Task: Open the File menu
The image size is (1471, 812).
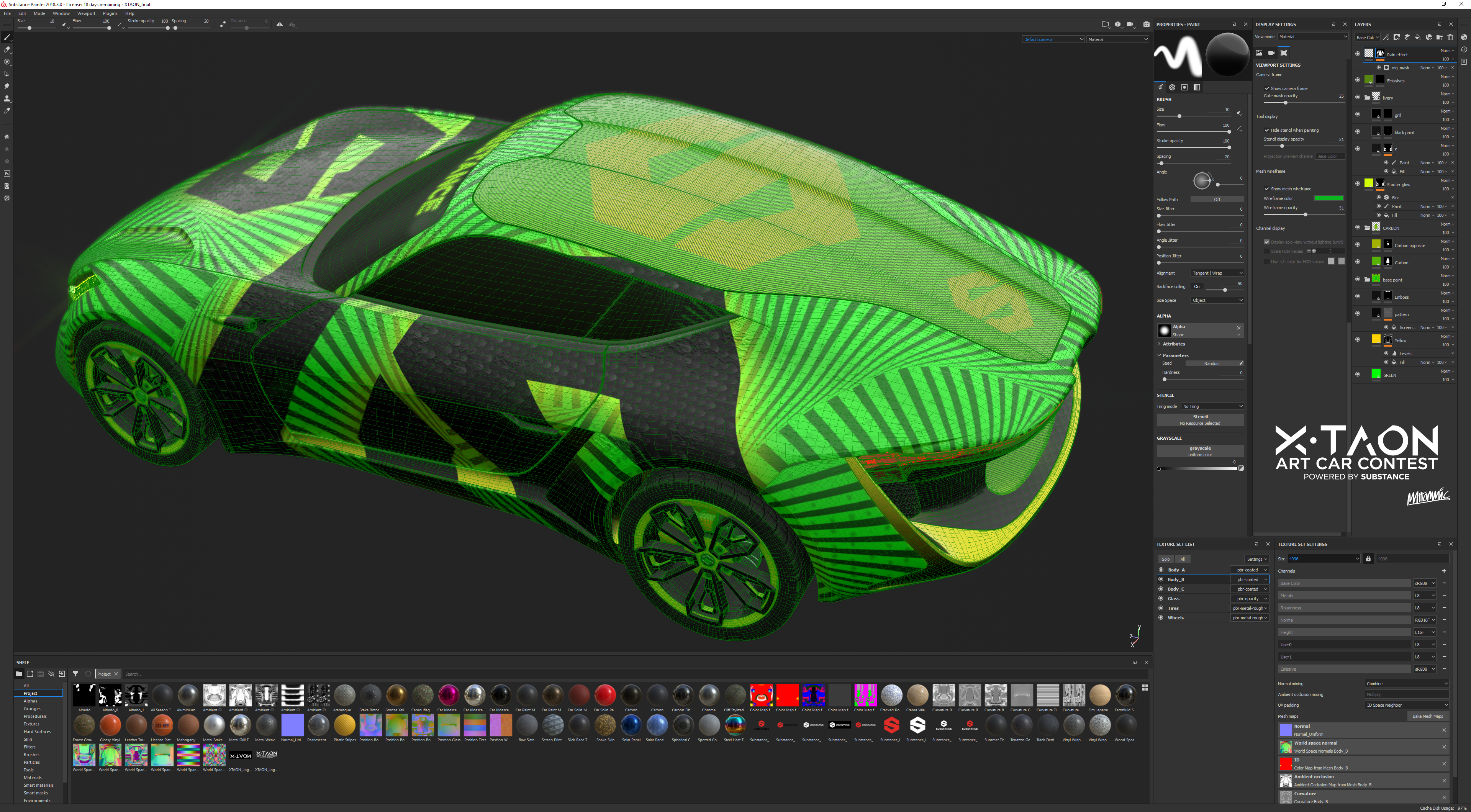Action: [x=7, y=13]
